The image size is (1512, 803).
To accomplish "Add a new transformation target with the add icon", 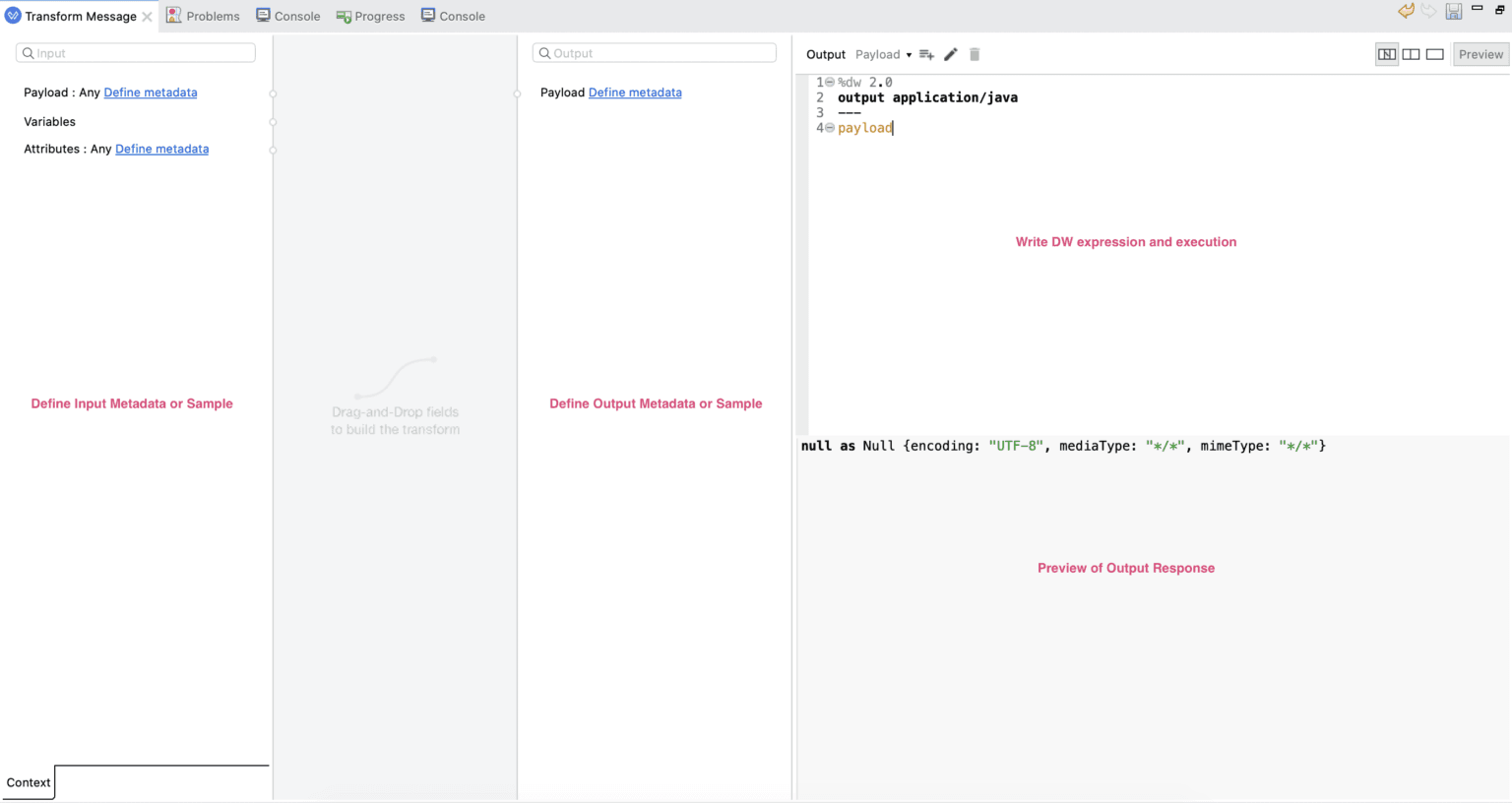I will tap(925, 54).
